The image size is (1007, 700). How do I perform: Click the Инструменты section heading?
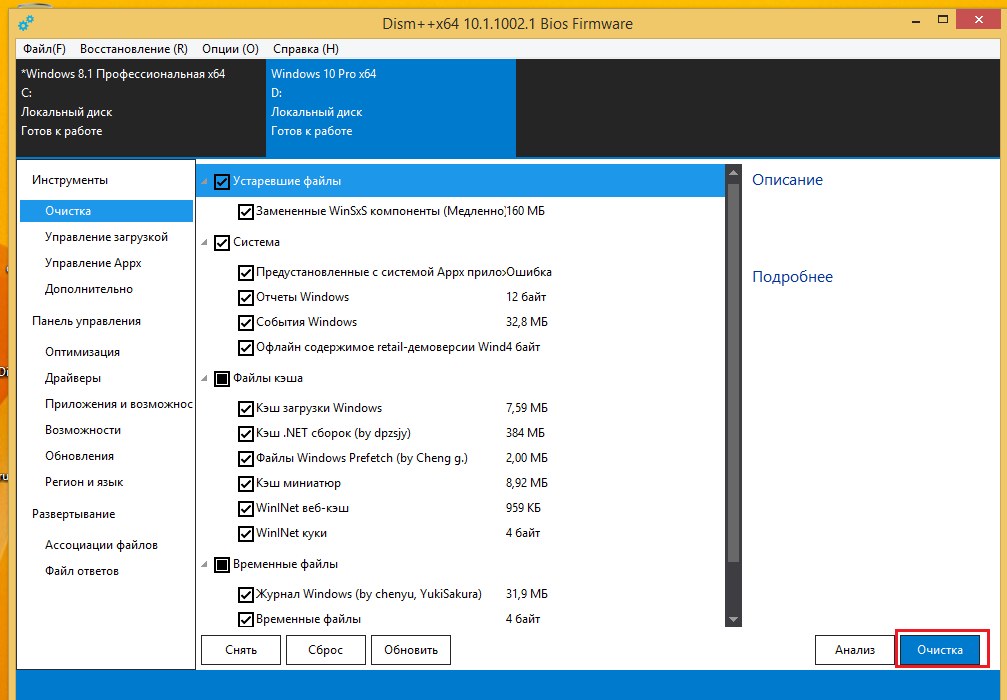[70, 180]
